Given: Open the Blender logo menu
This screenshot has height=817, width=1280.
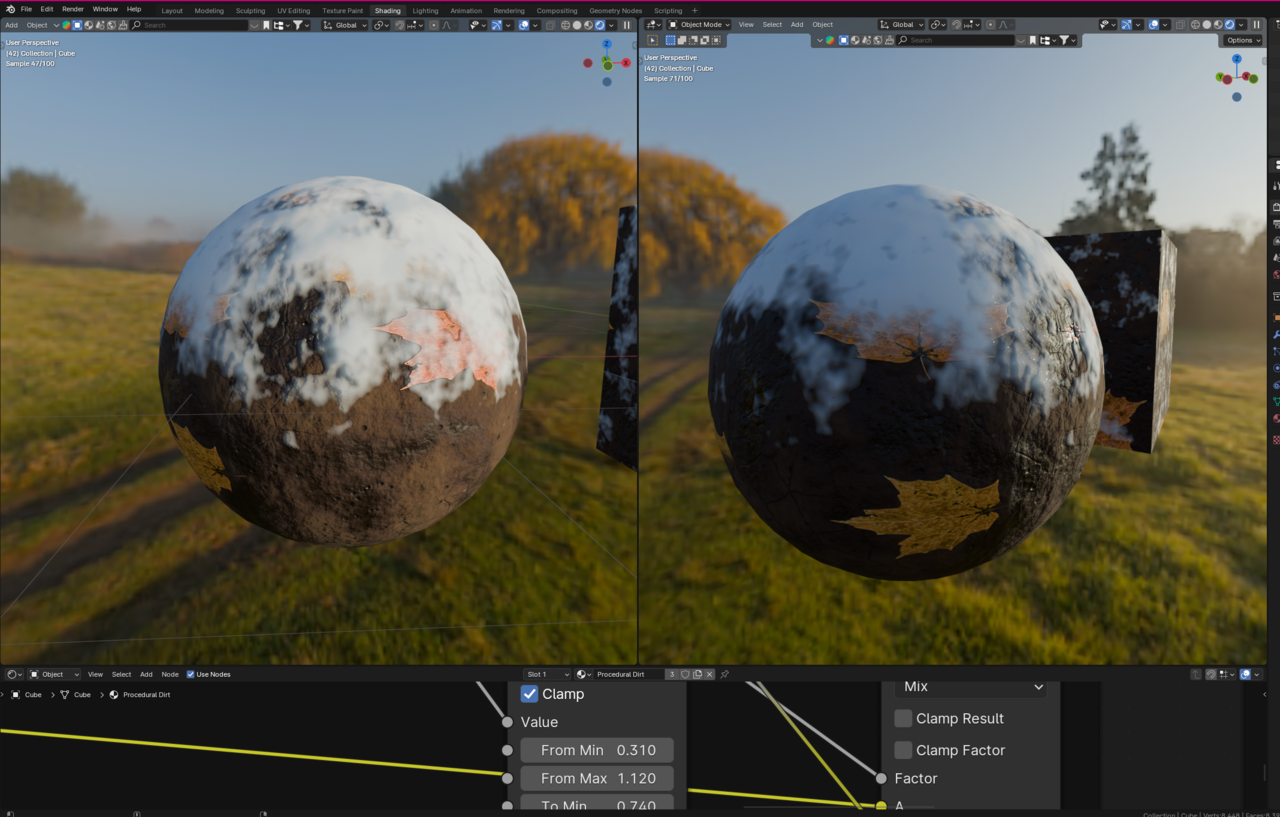Looking at the screenshot, I should coord(9,9).
